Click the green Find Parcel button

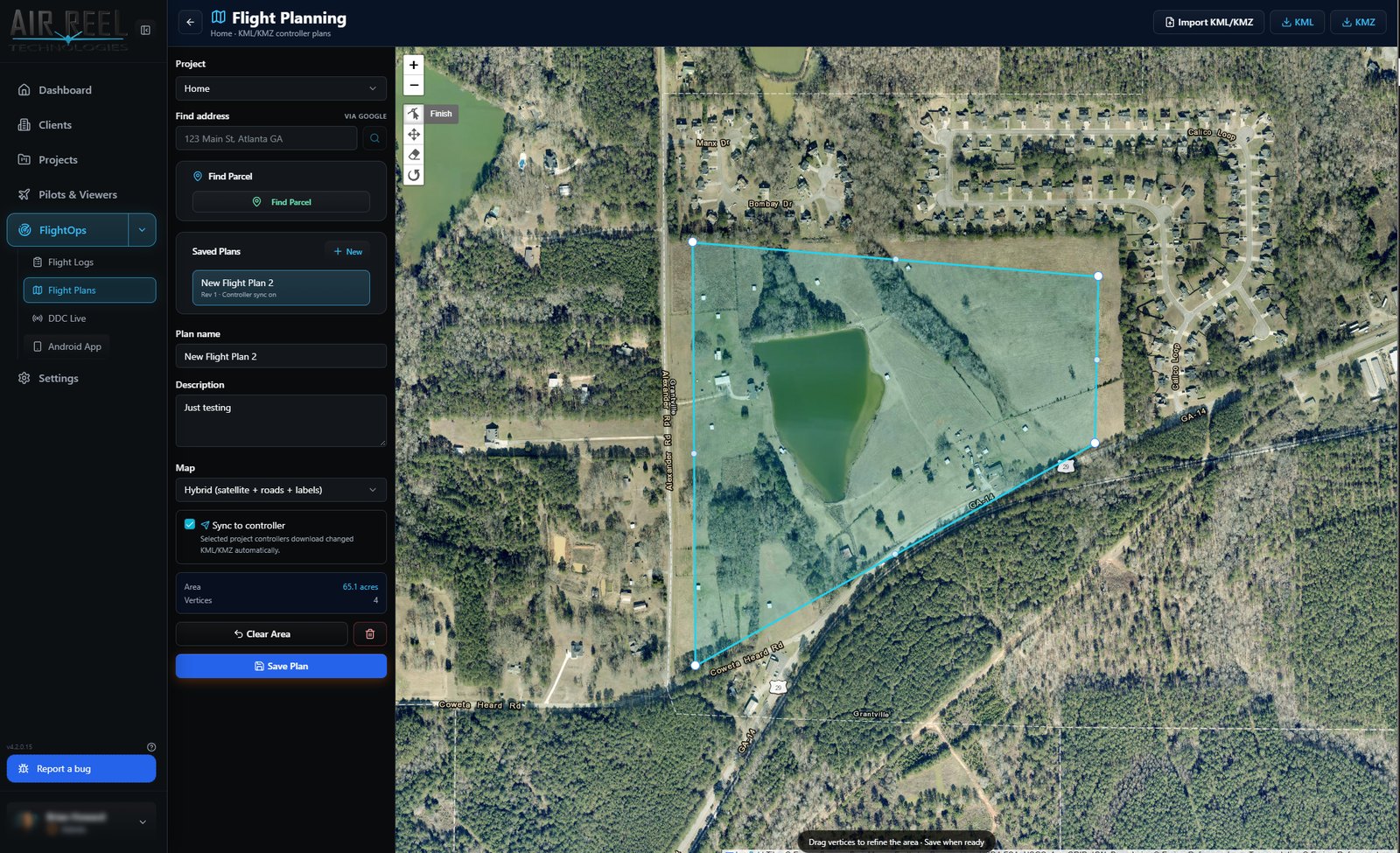281,202
